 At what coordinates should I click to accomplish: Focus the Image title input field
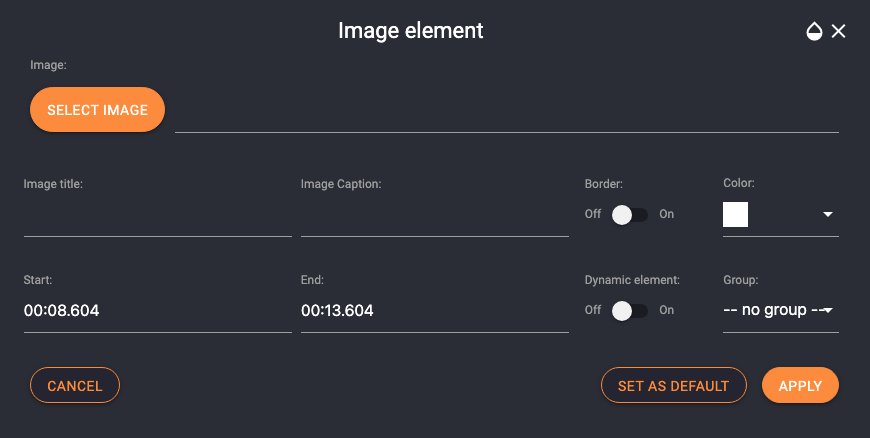point(158,221)
